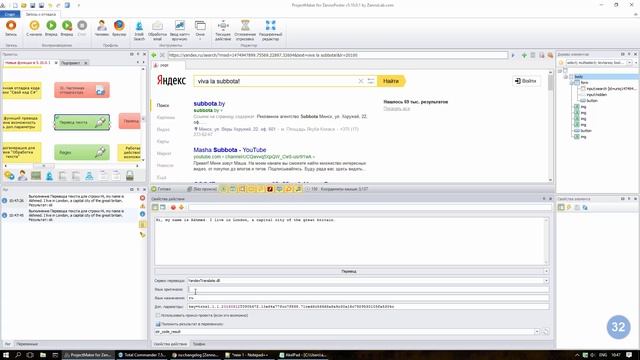Open Total Commander from the taskbar
The height and width of the screenshot is (360, 640).
click(142, 355)
